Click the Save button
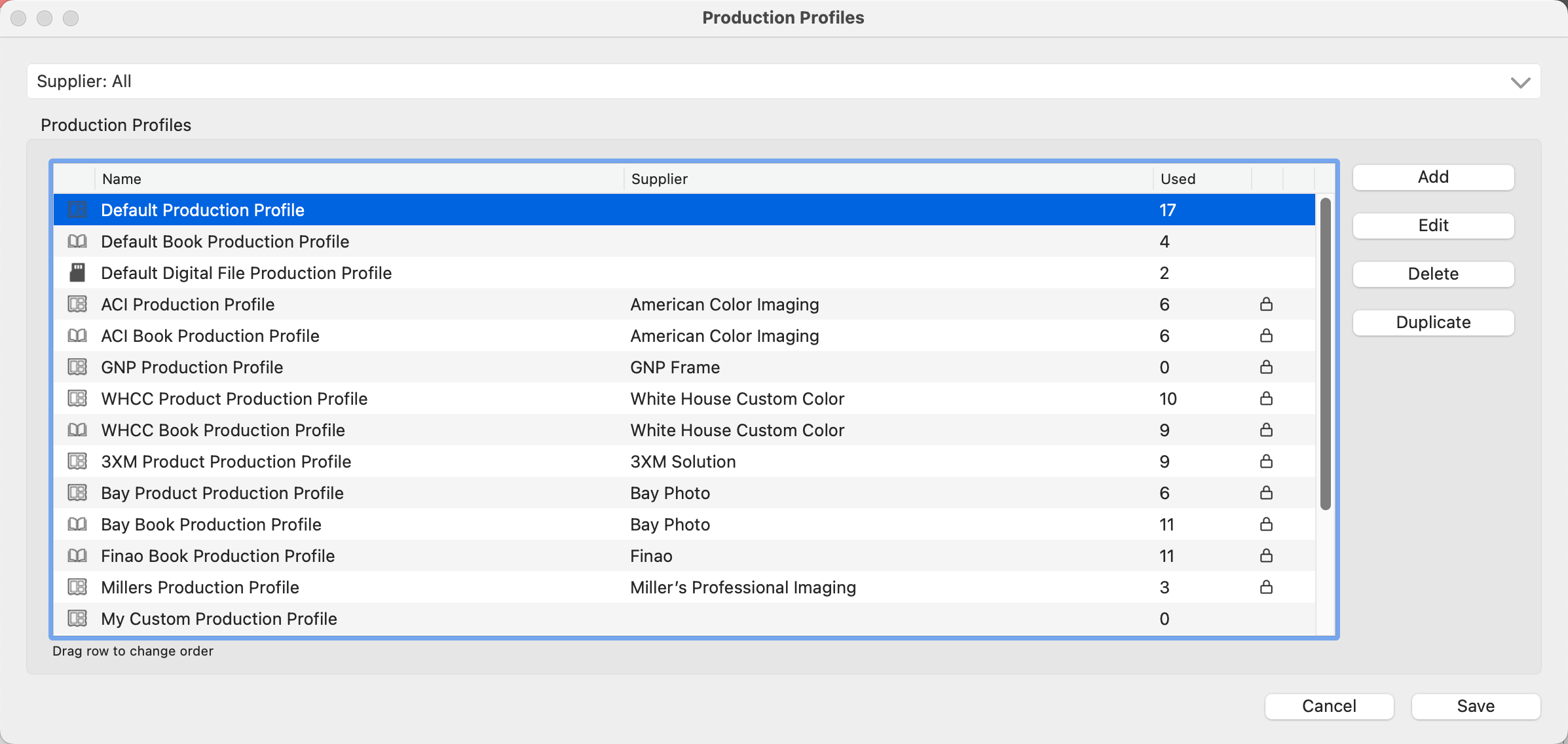Viewport: 1568px width, 744px height. 1475,706
